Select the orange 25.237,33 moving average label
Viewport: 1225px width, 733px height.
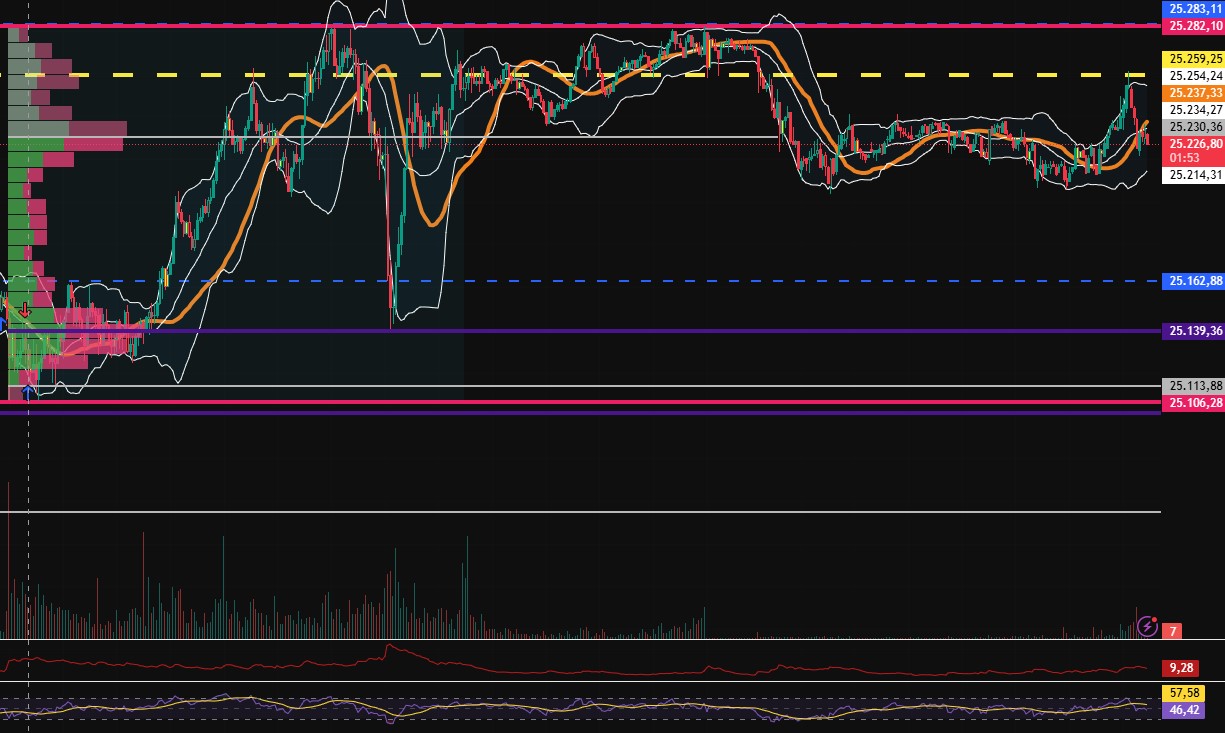pyautogui.click(x=1194, y=92)
